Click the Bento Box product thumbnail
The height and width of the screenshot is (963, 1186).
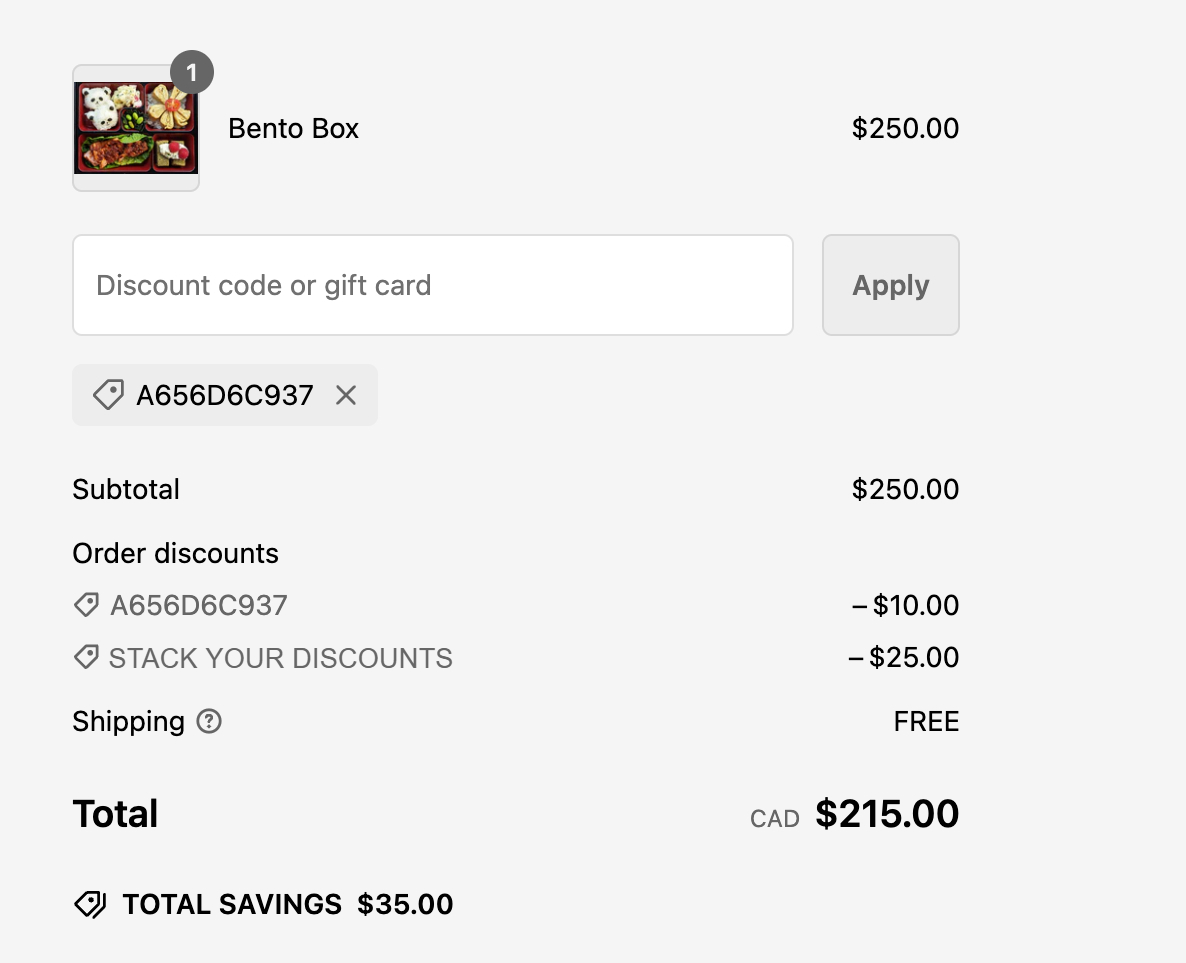[x=136, y=128]
